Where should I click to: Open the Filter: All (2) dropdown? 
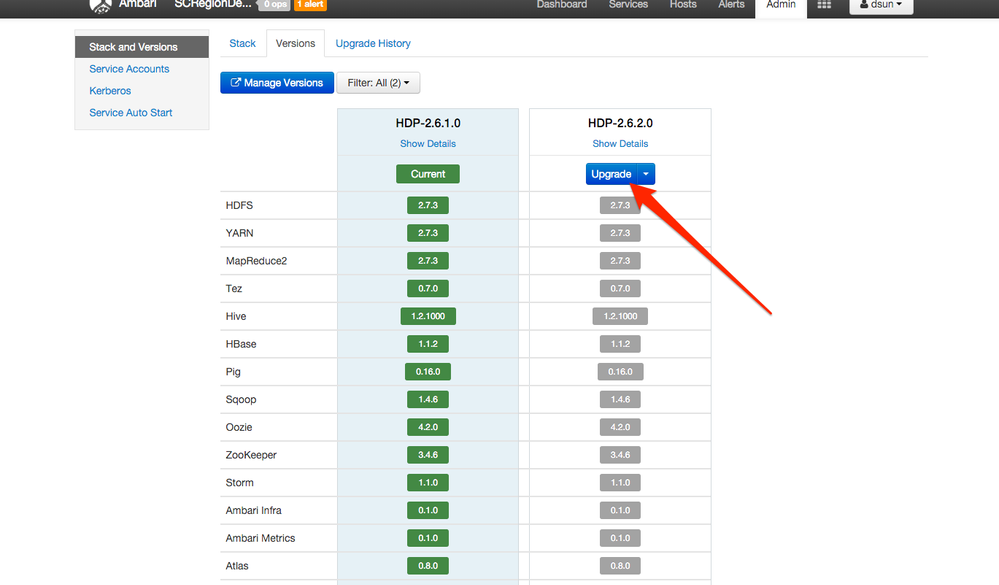(x=378, y=83)
